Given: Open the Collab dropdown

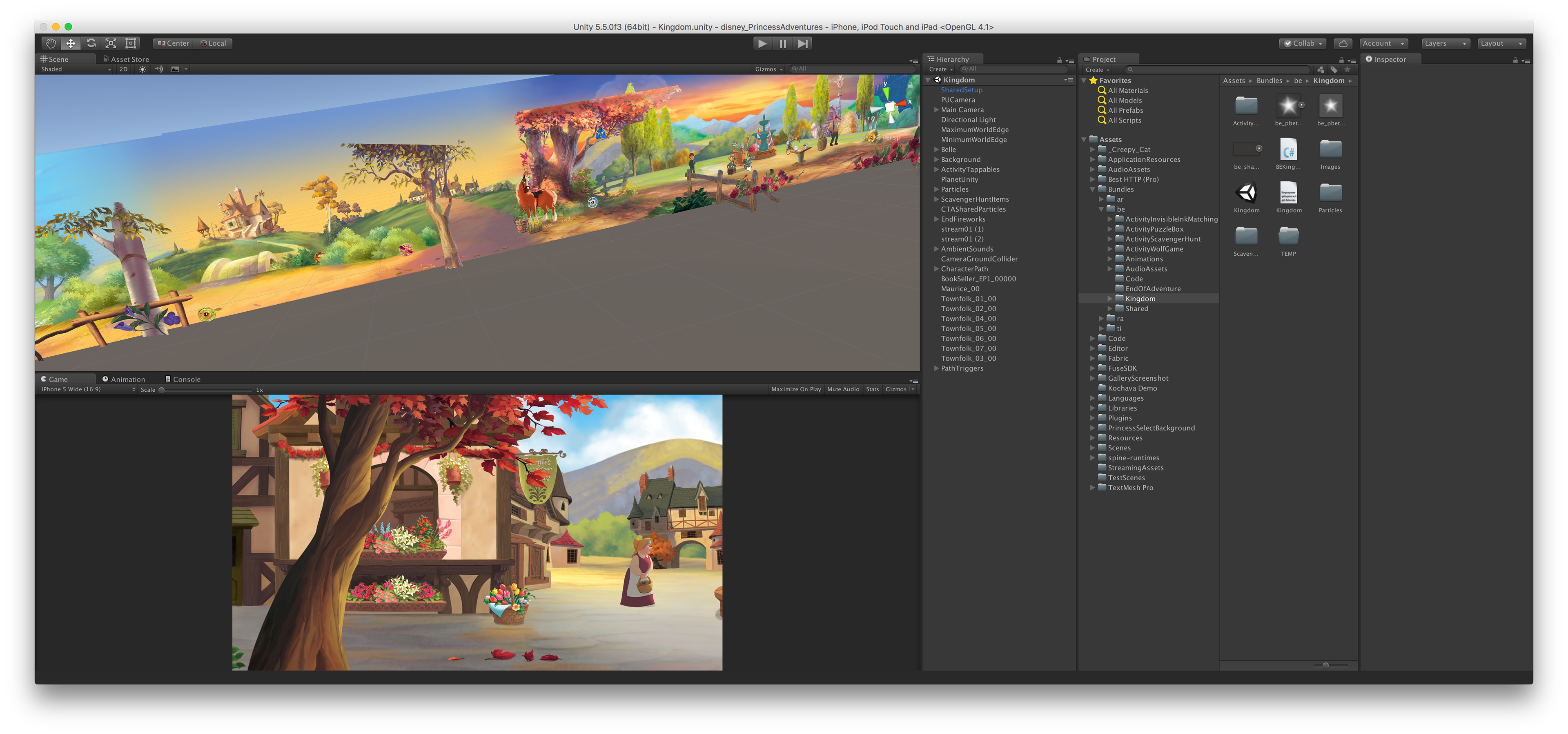Looking at the screenshot, I should 1302,43.
